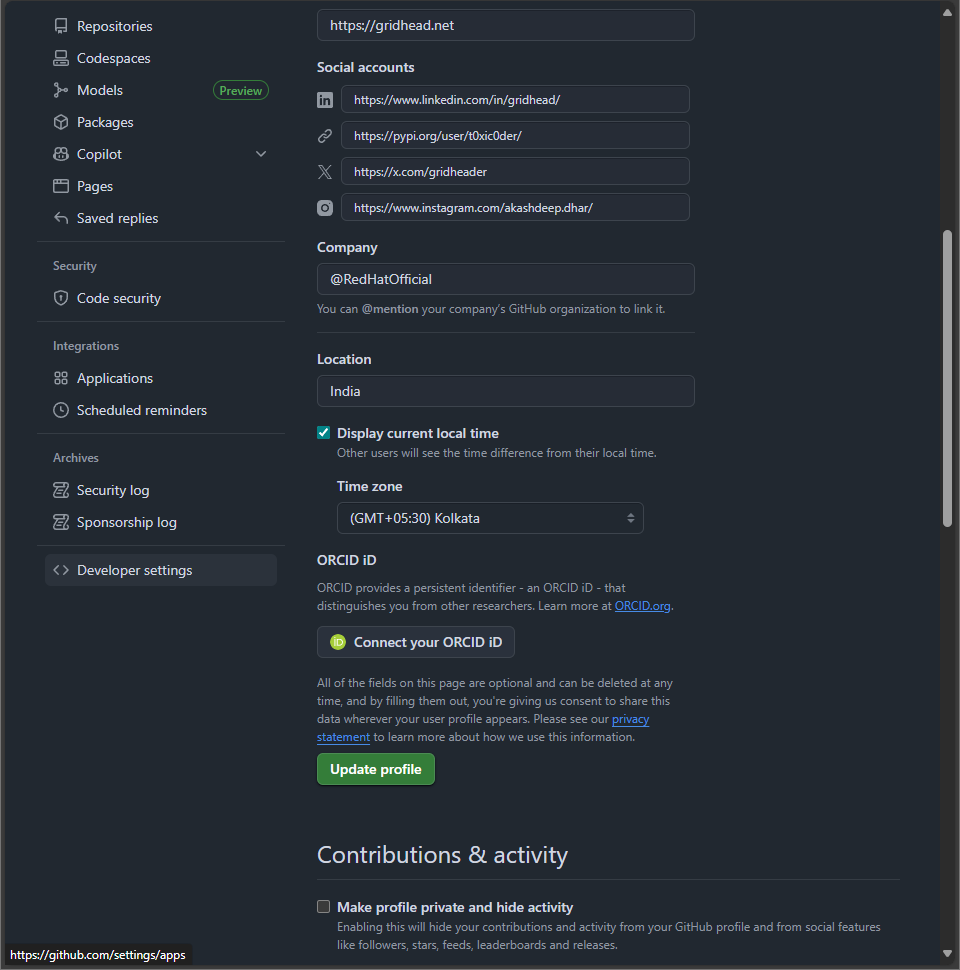This screenshot has height=970, width=960.
Task: Click the Repositories book icon in the sidebar
Action: click(x=61, y=25)
